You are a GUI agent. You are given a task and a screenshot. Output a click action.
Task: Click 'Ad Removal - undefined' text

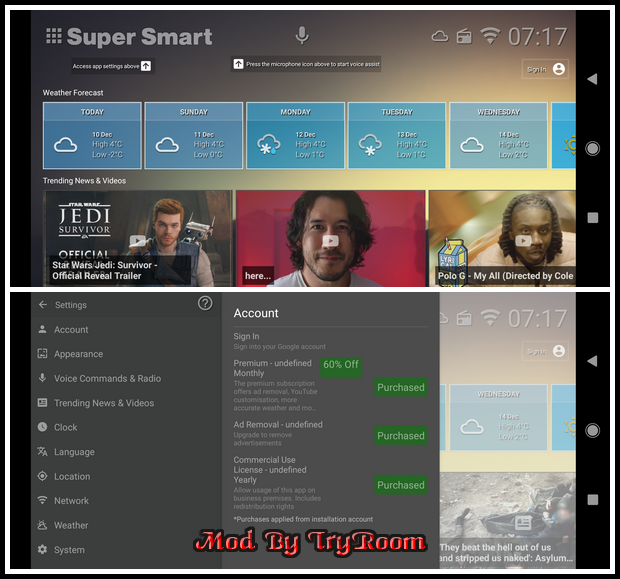click(278, 424)
